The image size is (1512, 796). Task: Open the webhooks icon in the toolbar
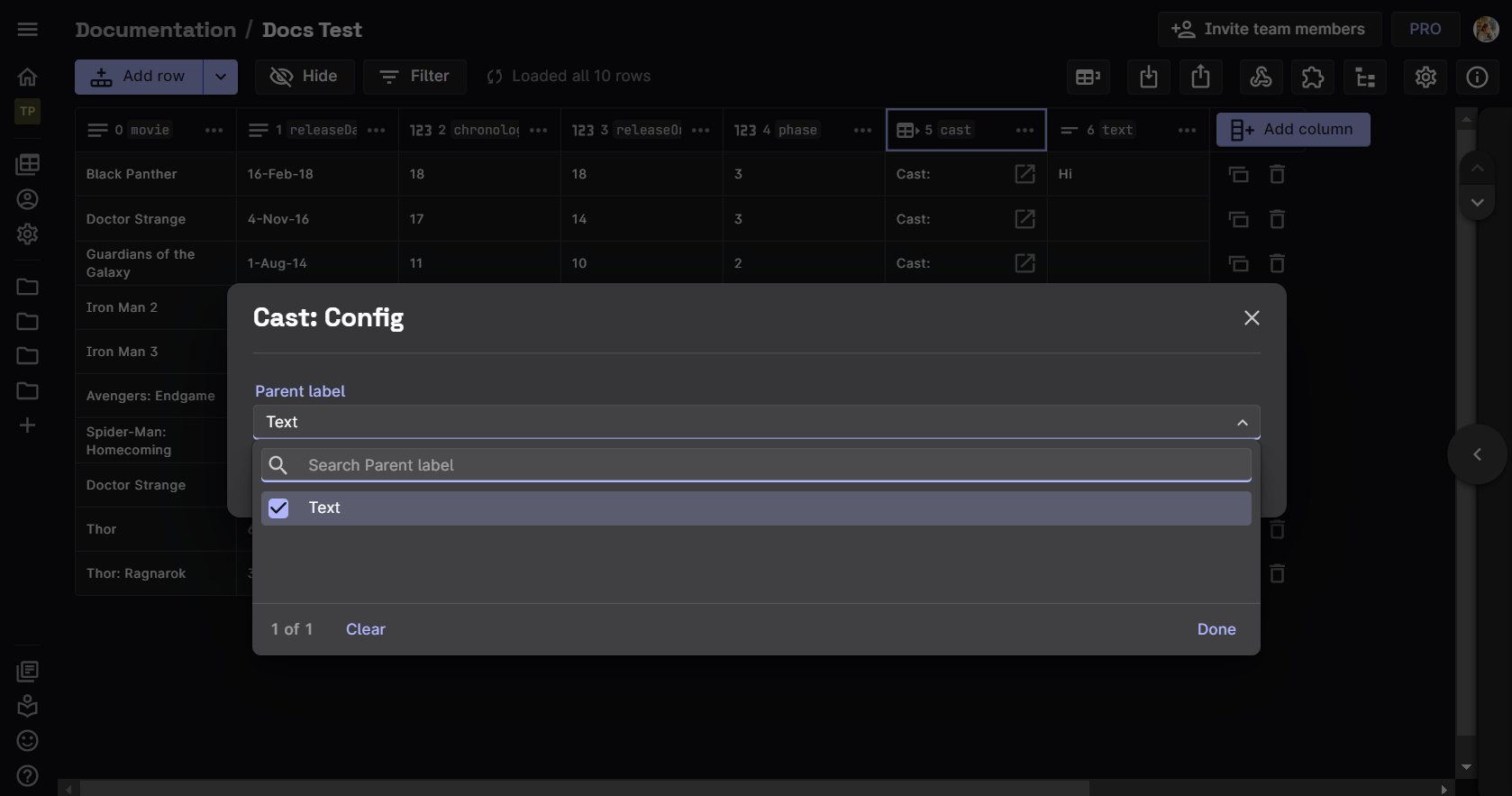(1261, 78)
